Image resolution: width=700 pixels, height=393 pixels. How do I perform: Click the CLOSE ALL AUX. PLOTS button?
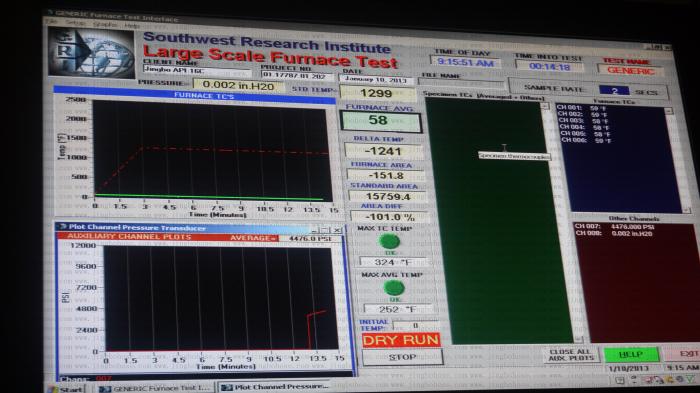point(570,355)
